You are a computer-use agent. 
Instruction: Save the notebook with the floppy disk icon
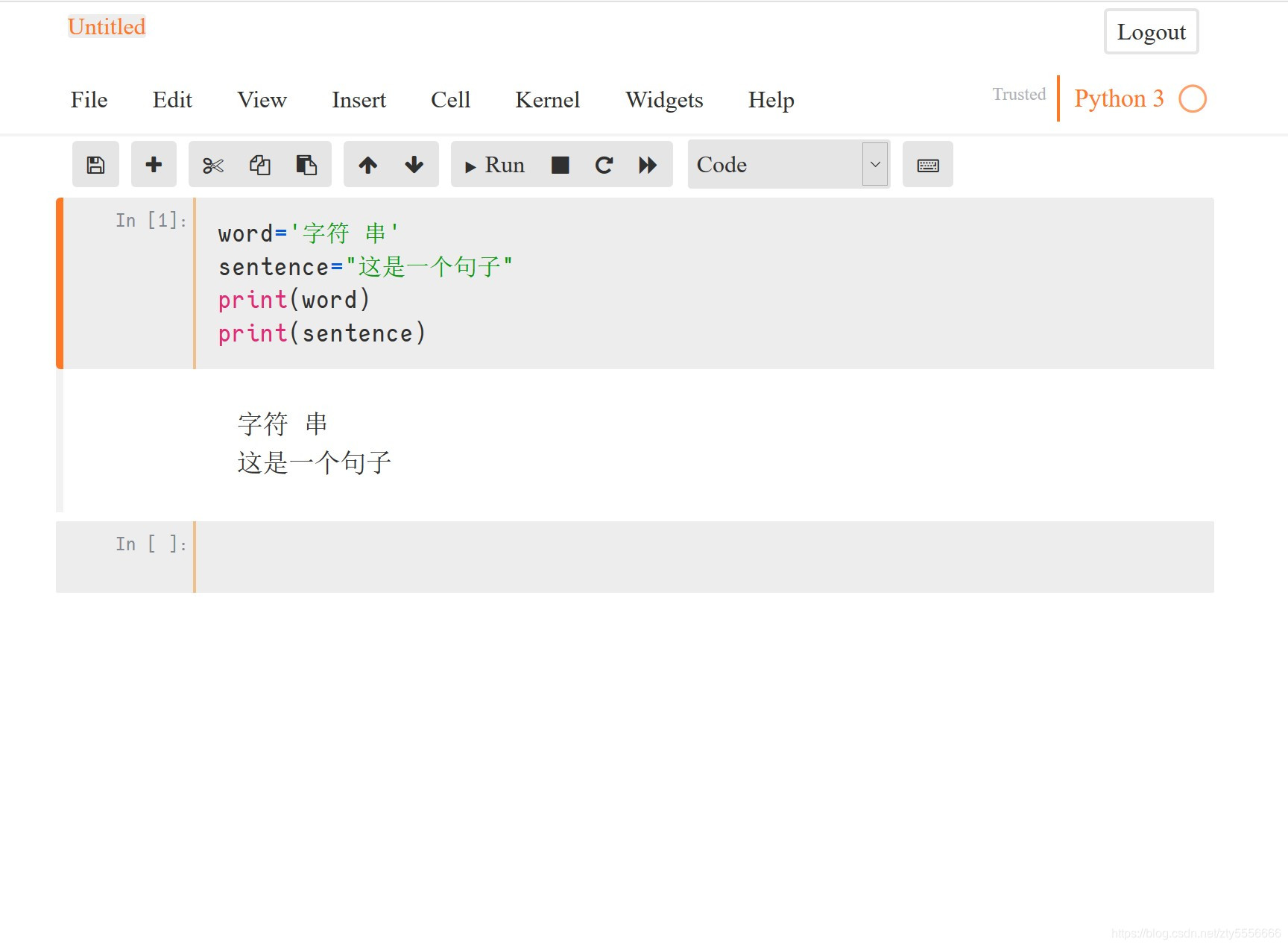(95, 165)
